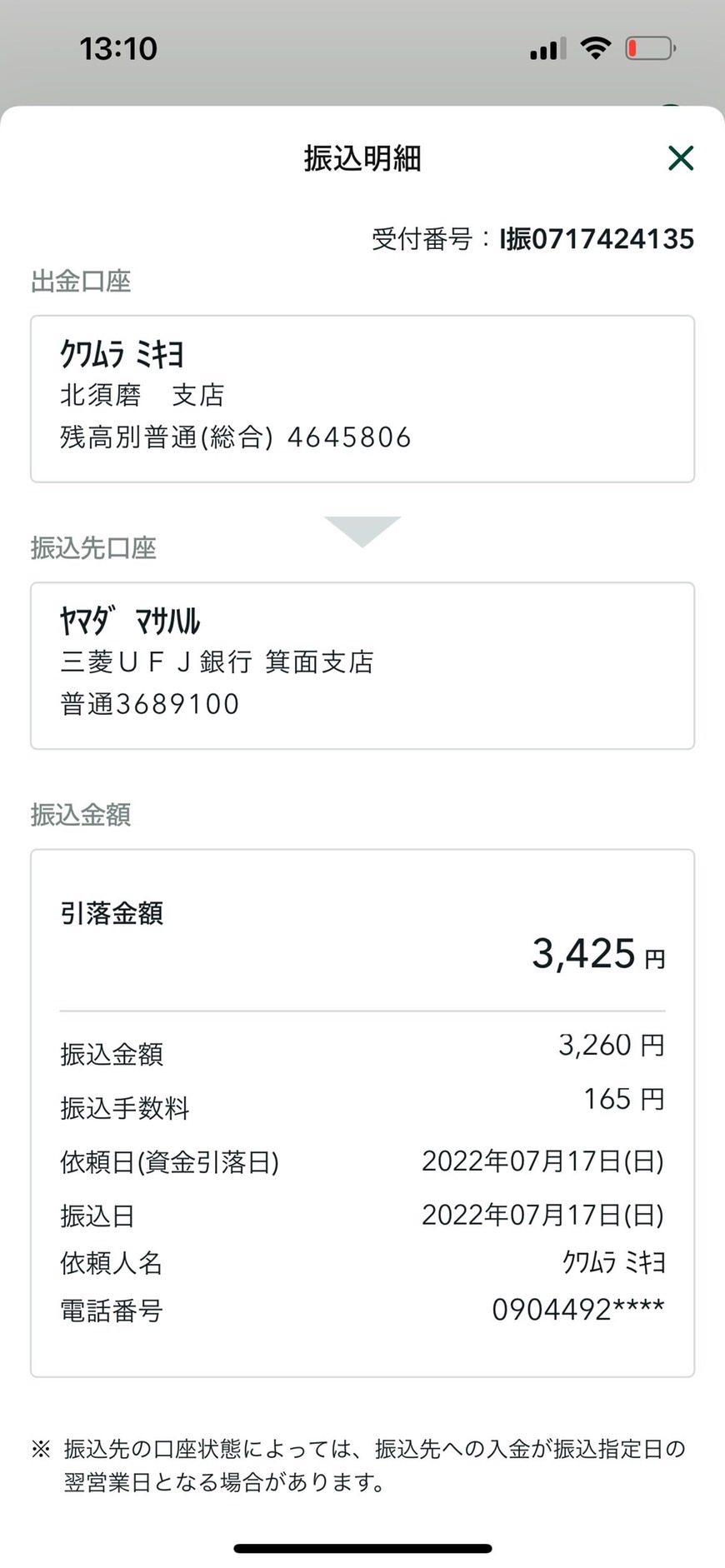Close the 振込明細 sheet with X
The width and height of the screenshot is (725, 1568).
click(x=681, y=157)
